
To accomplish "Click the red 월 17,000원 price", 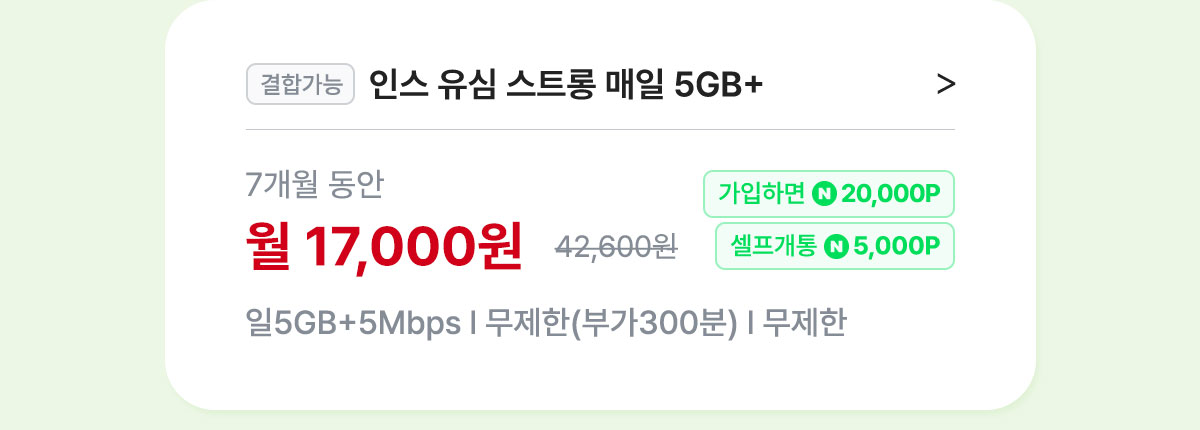I will (385, 245).
